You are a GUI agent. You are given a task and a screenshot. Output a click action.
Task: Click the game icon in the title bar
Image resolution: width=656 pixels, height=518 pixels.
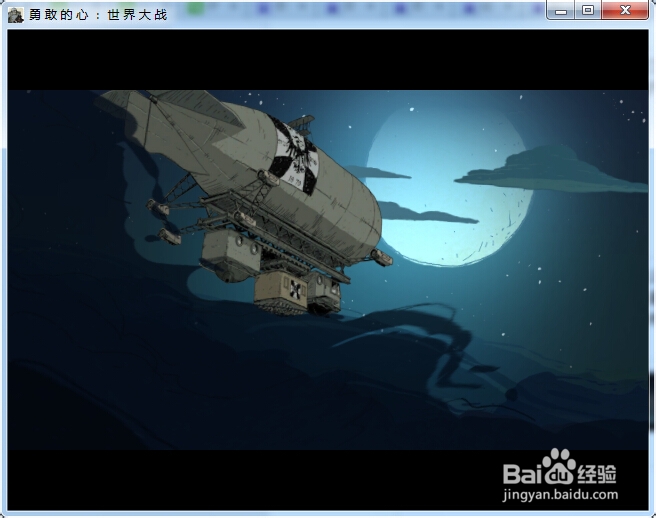click(x=15, y=15)
